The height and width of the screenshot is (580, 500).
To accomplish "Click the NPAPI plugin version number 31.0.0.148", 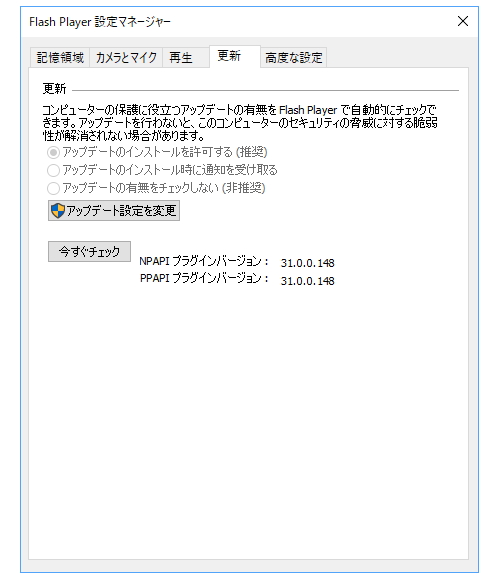I will coord(307,263).
